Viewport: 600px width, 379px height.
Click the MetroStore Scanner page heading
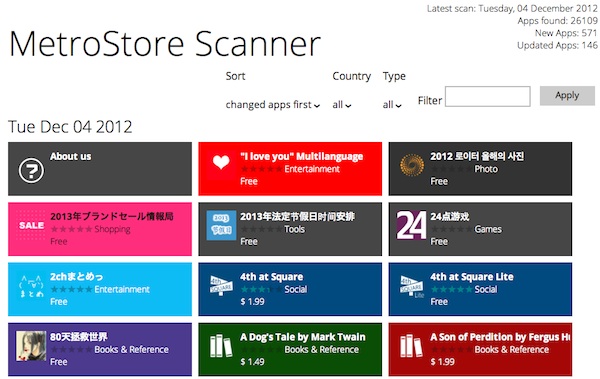[165, 44]
